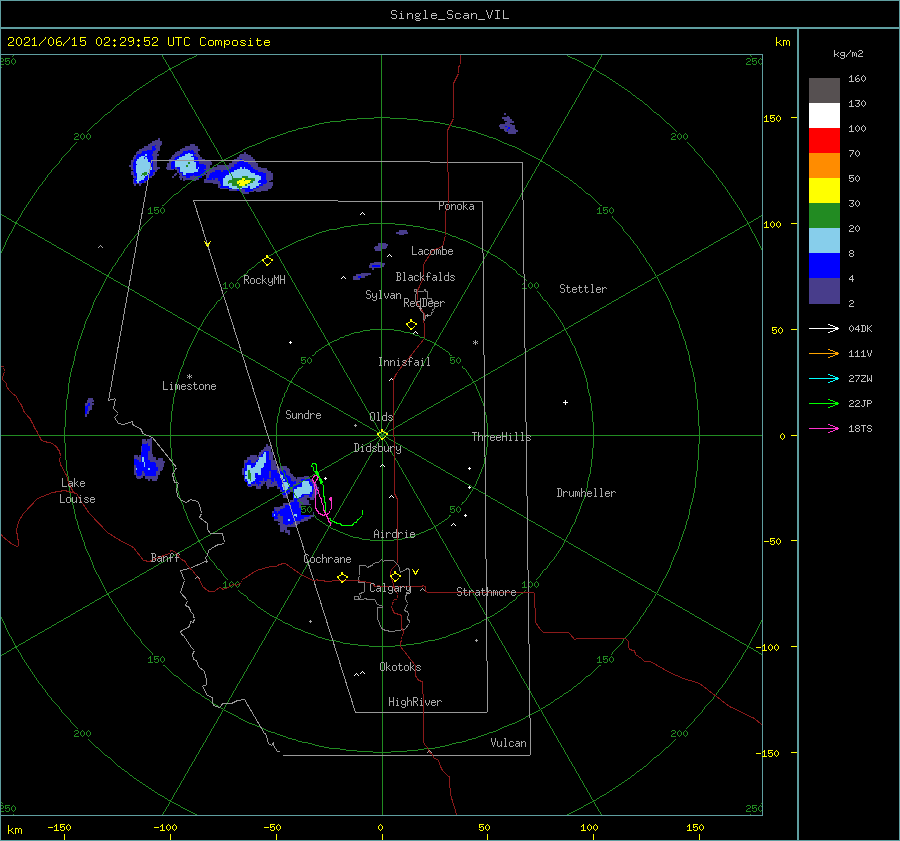Click the orange 111V track arrow

[x=824, y=354]
